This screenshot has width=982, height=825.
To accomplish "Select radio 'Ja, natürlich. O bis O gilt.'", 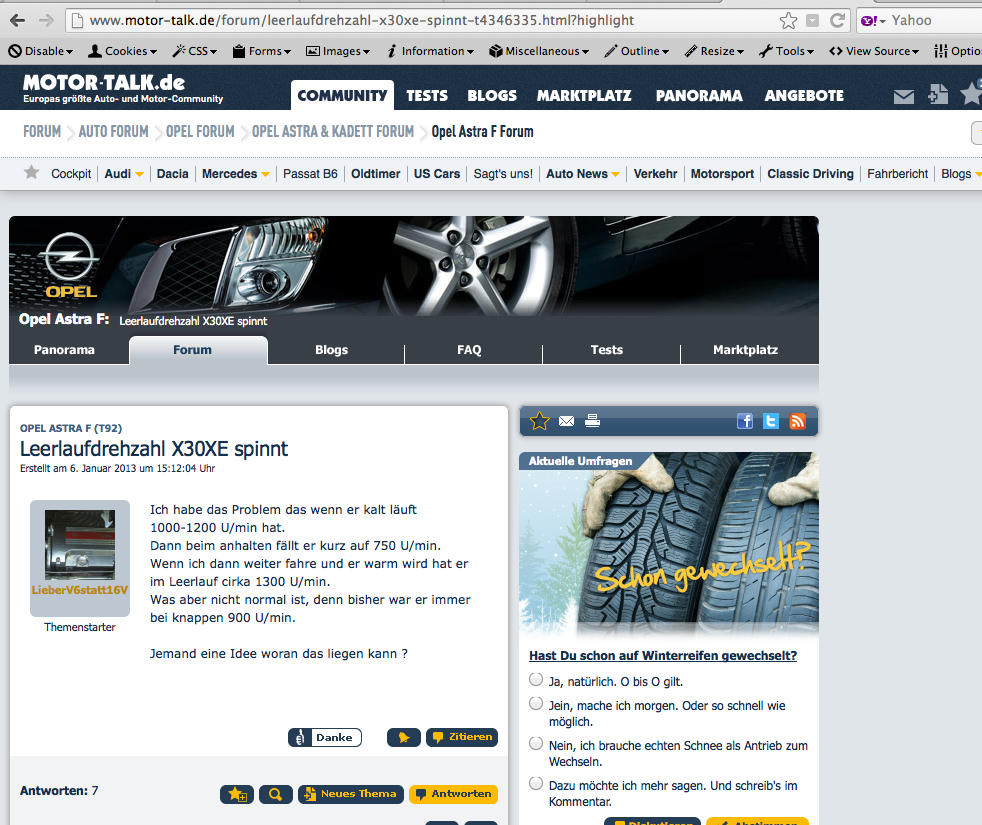I will click(x=535, y=679).
